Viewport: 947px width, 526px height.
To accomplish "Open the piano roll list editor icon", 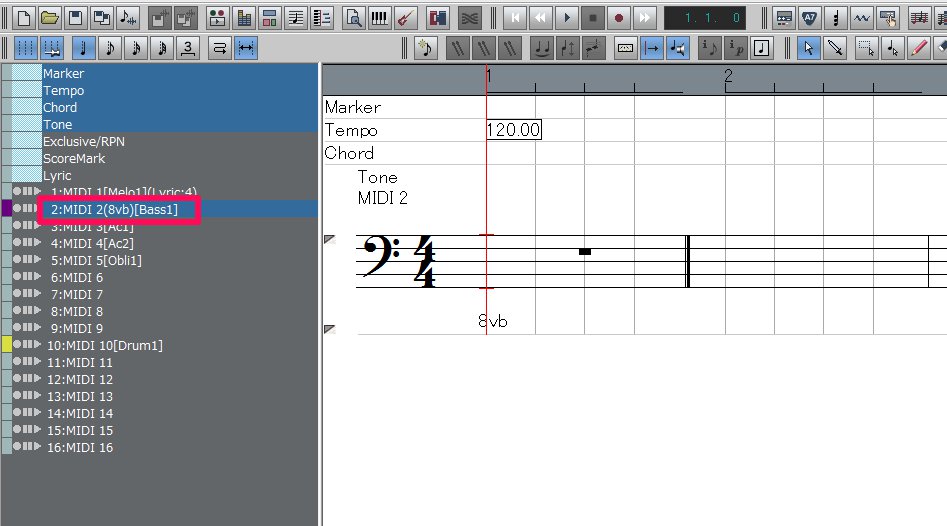I will [x=322, y=18].
